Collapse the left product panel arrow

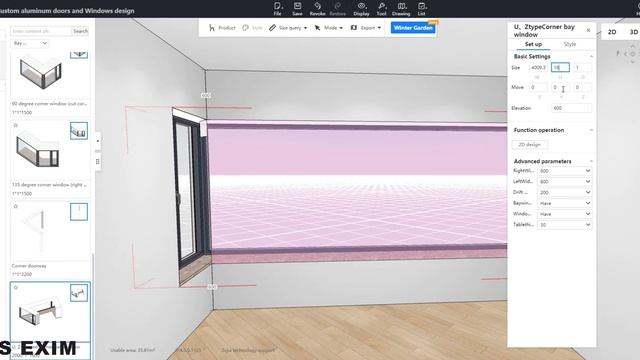98,141
